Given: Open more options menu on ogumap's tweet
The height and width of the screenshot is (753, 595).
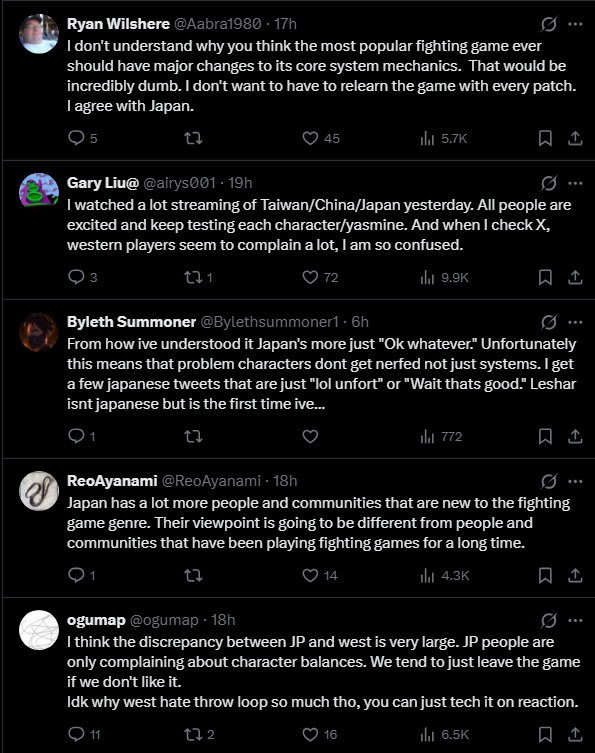Looking at the screenshot, I should coord(575,620).
